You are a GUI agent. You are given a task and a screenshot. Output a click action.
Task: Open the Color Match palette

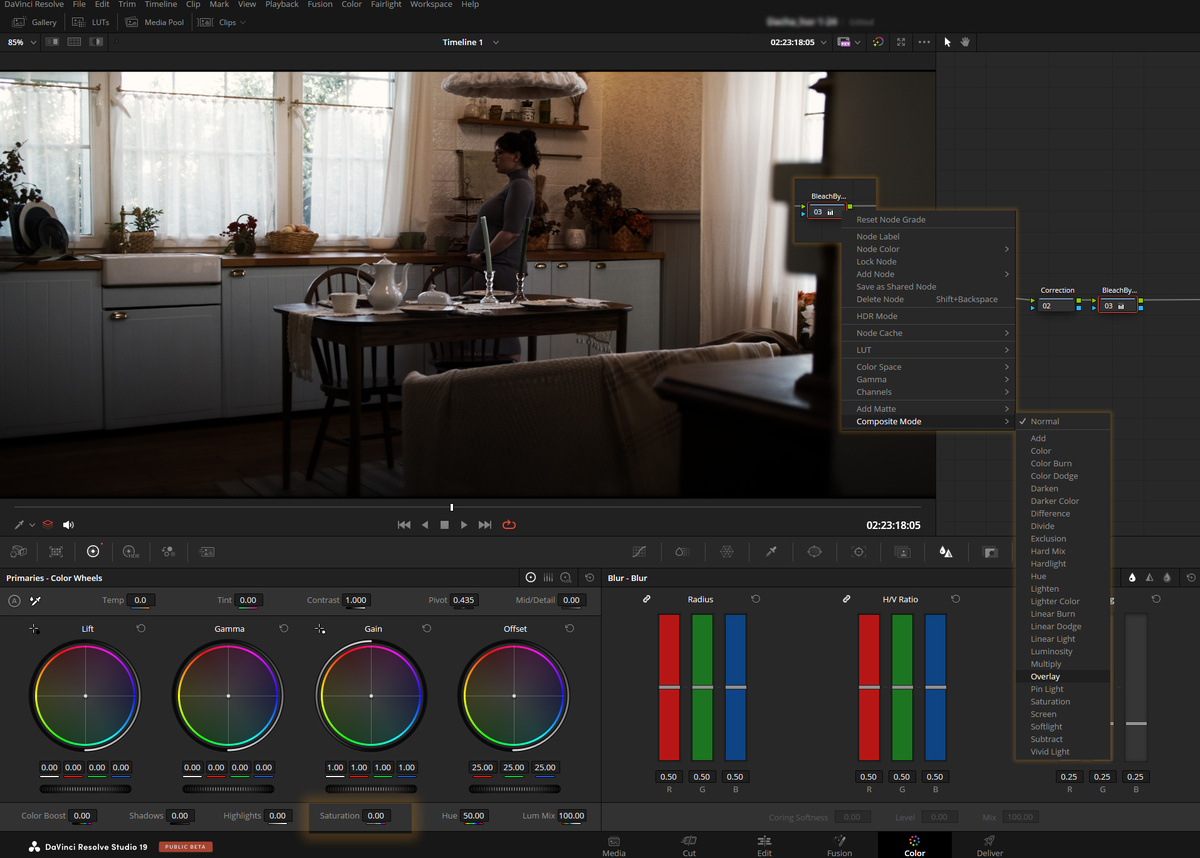[x=56, y=551]
